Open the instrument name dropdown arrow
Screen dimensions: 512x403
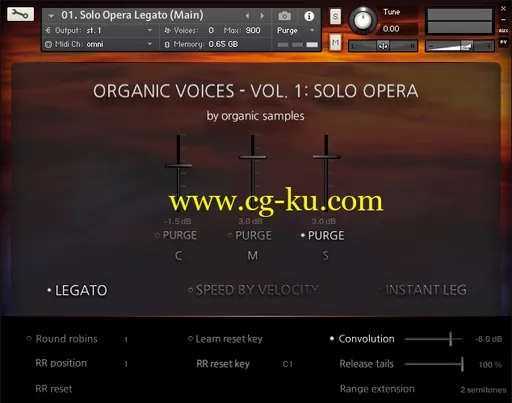[x=51, y=16]
